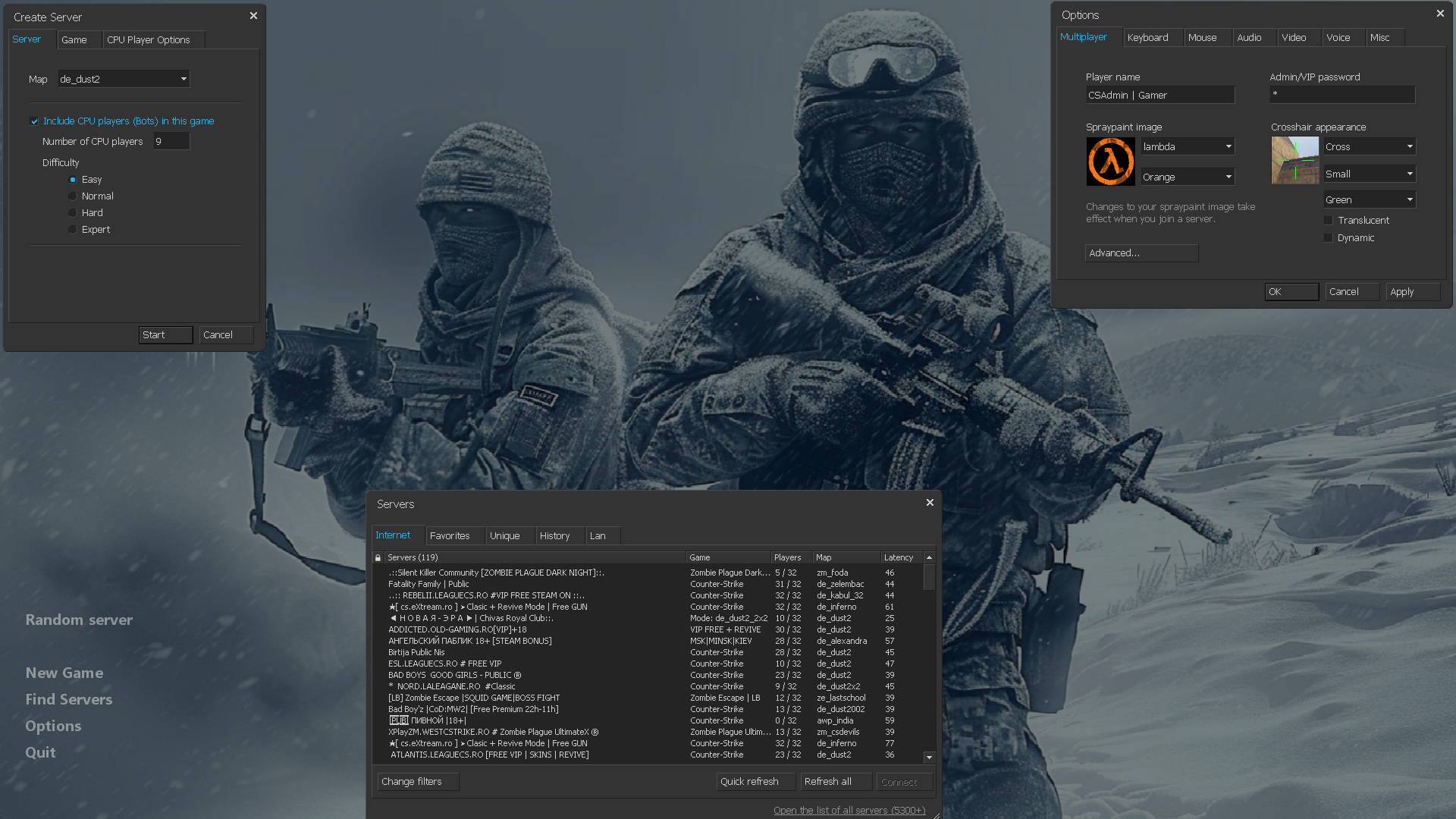Select Hard difficulty
The width and height of the screenshot is (1456, 819).
73,213
